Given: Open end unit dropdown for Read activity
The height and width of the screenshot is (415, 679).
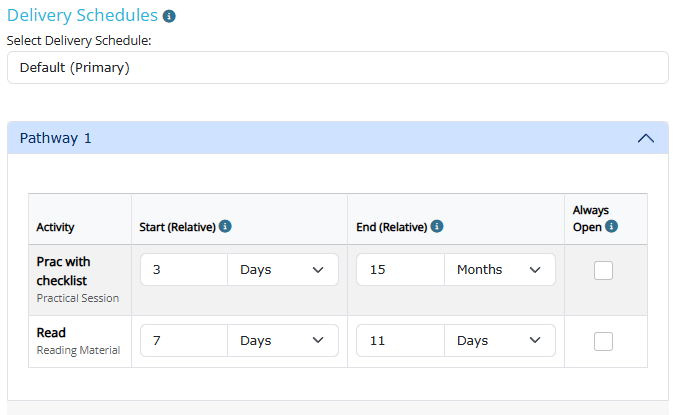Looking at the screenshot, I should coord(499,341).
